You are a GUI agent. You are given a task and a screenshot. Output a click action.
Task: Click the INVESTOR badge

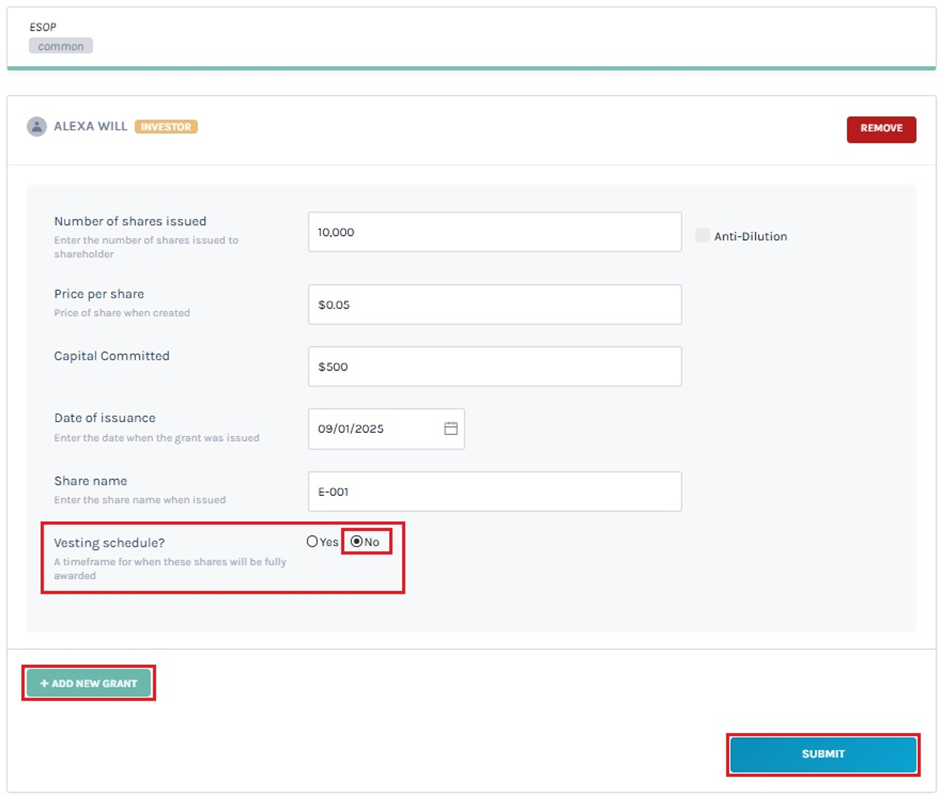166,127
